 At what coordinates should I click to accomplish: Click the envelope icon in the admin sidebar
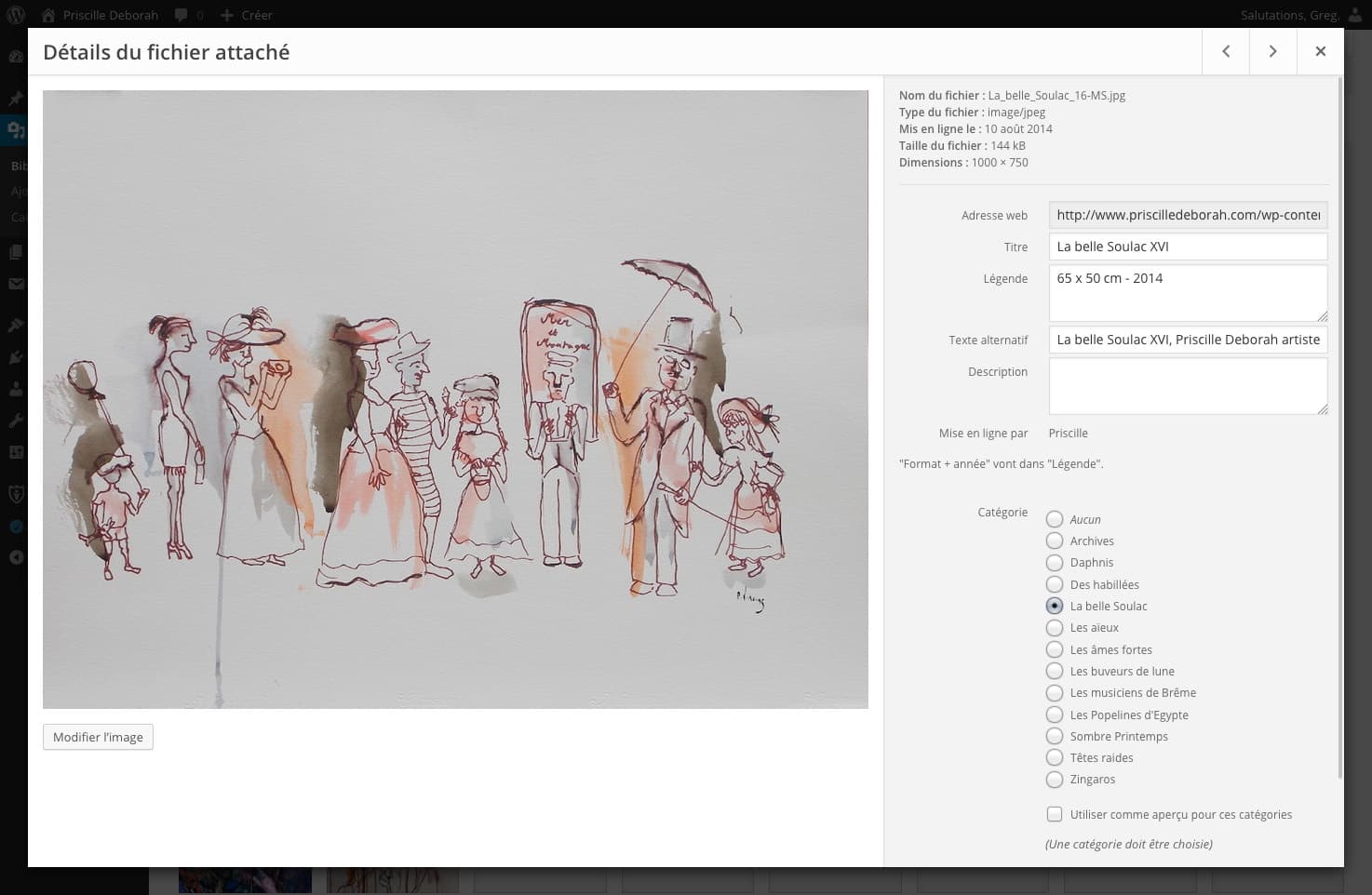pyautogui.click(x=16, y=284)
